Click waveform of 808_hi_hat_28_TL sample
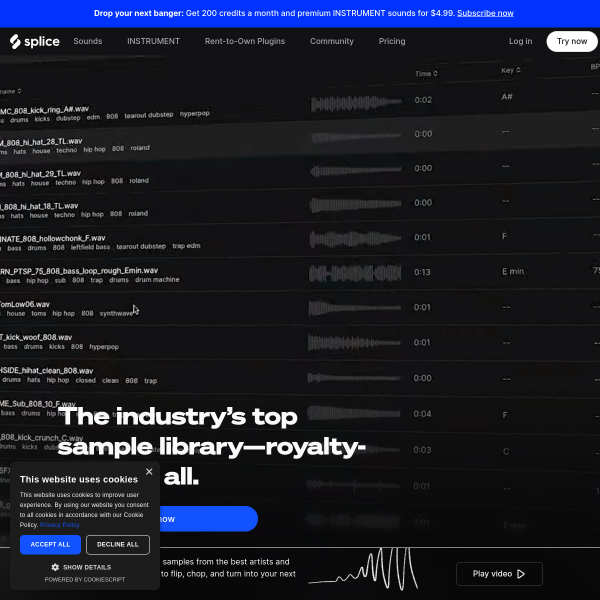The image size is (600, 600). tap(356, 136)
